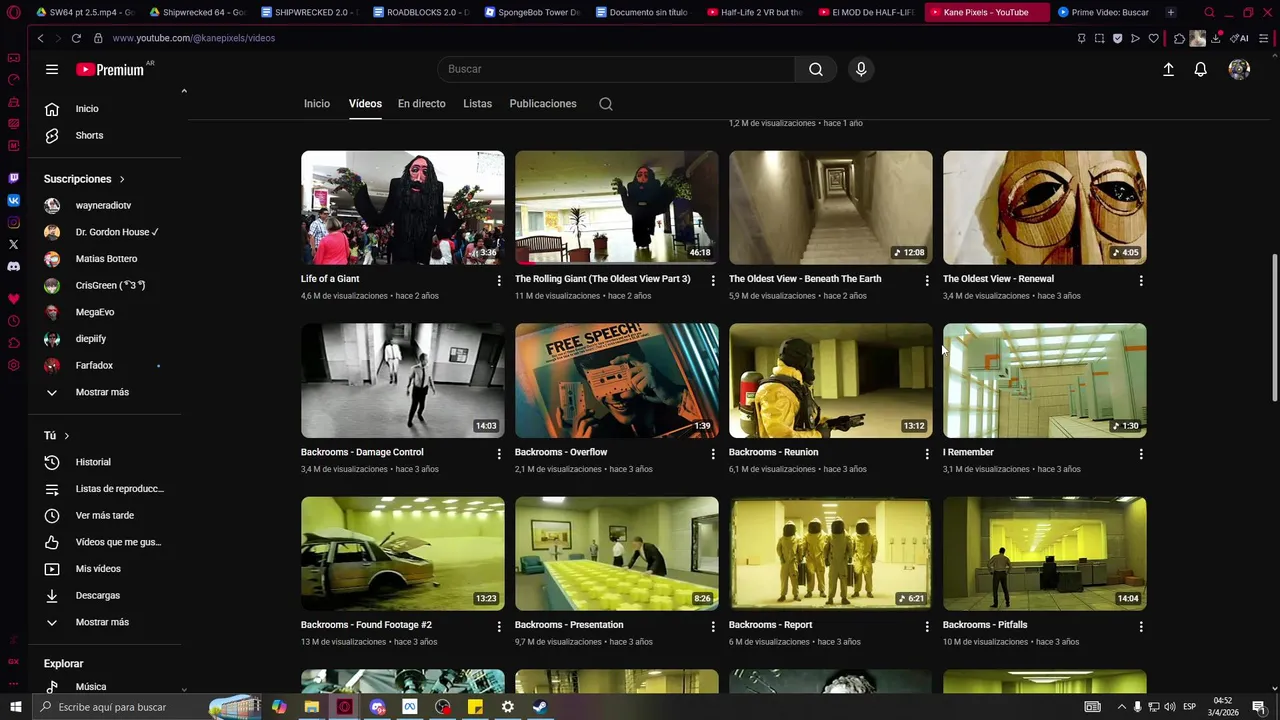Switch to En directo tab
The width and height of the screenshot is (1280, 720).
(422, 104)
